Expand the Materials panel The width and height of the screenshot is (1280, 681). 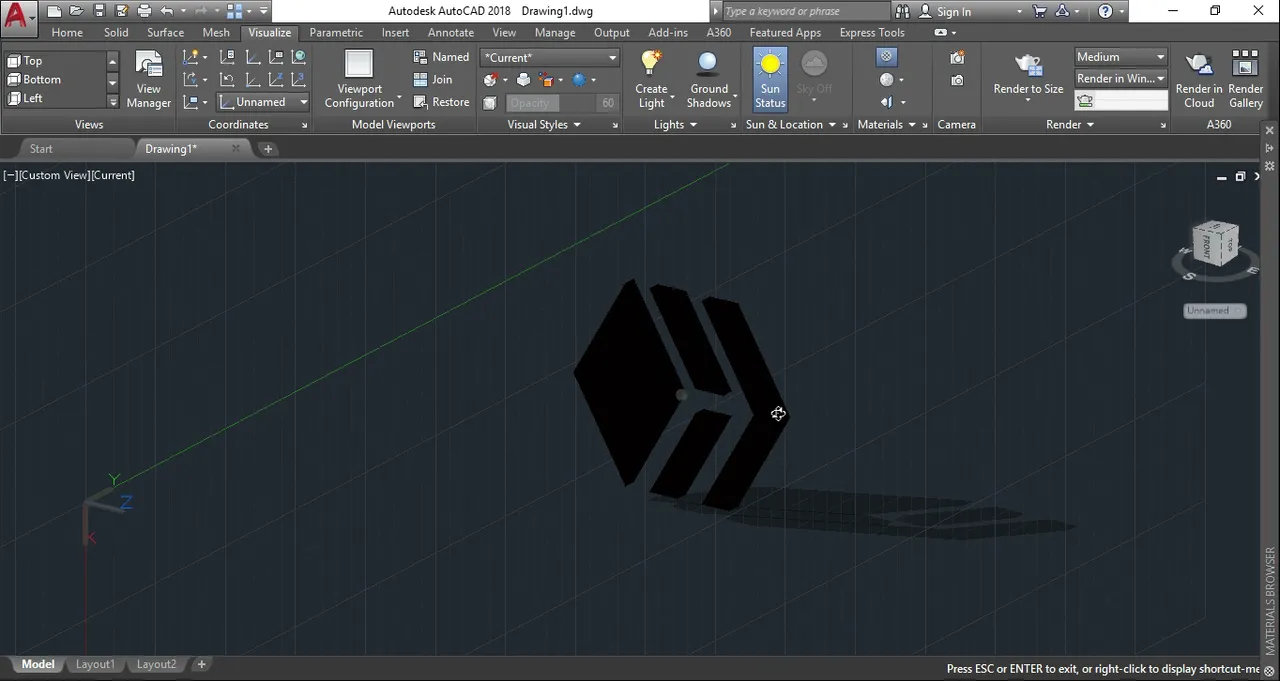pyautogui.click(x=886, y=125)
